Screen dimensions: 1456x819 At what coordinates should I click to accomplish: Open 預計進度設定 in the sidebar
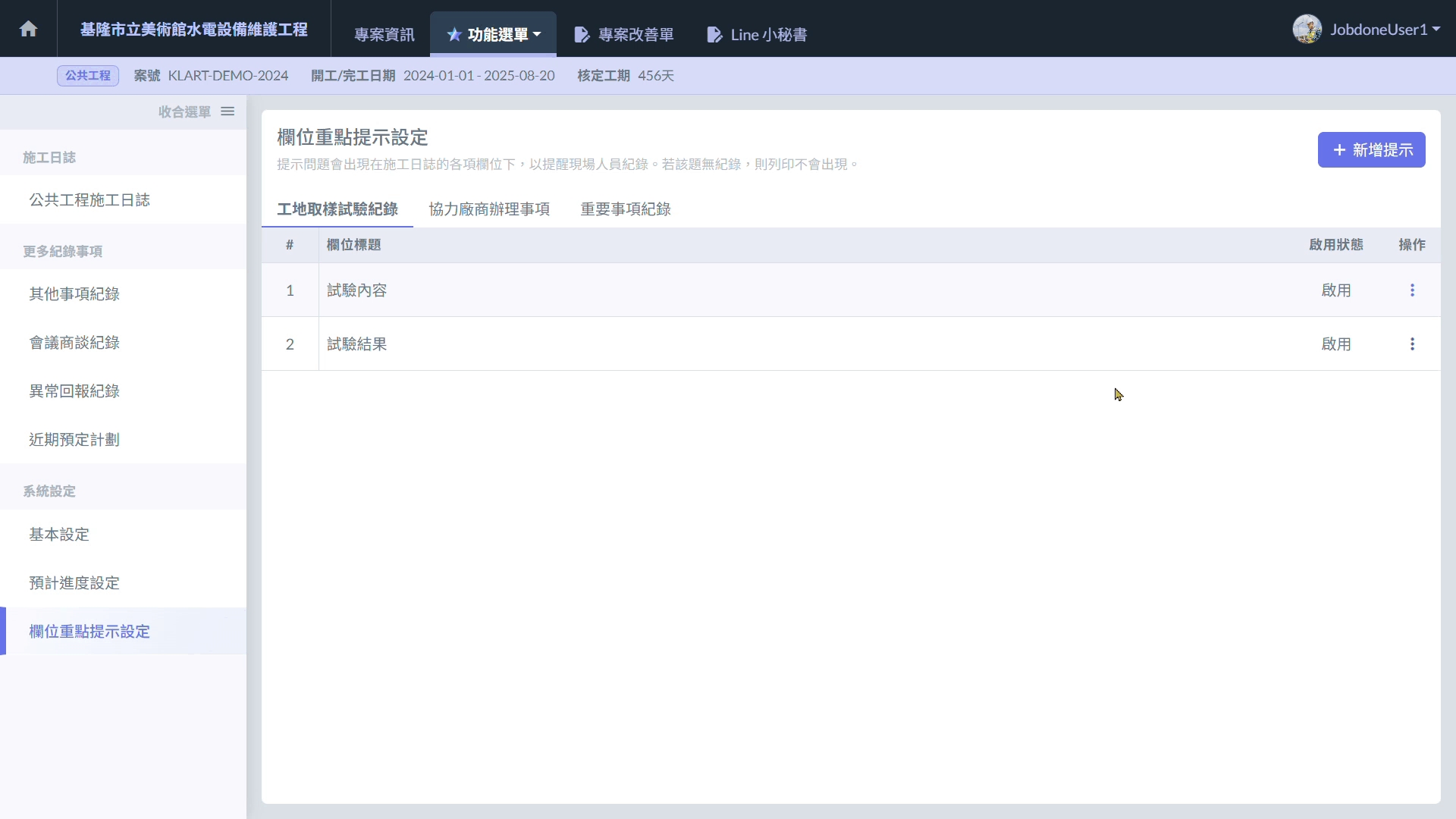pyautogui.click(x=74, y=583)
